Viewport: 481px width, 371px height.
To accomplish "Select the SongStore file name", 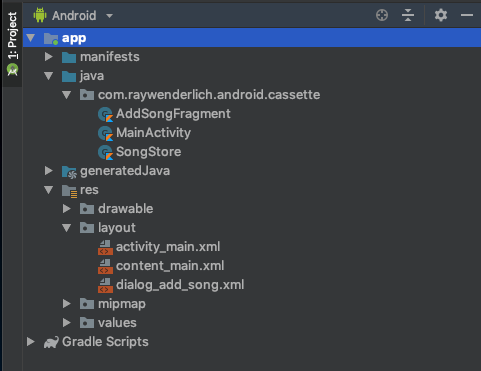I will point(149,152).
